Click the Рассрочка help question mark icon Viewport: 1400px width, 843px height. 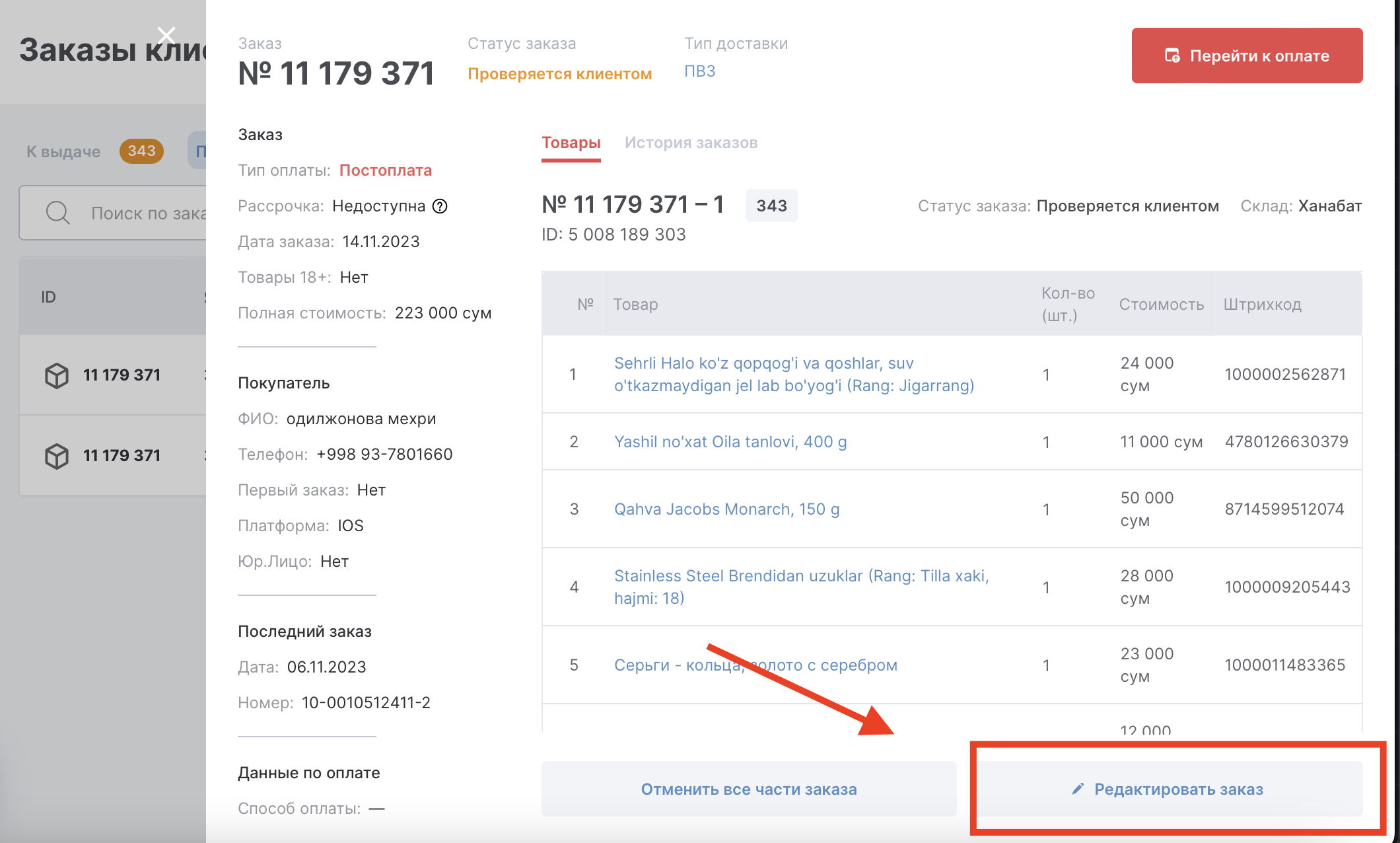tap(440, 206)
